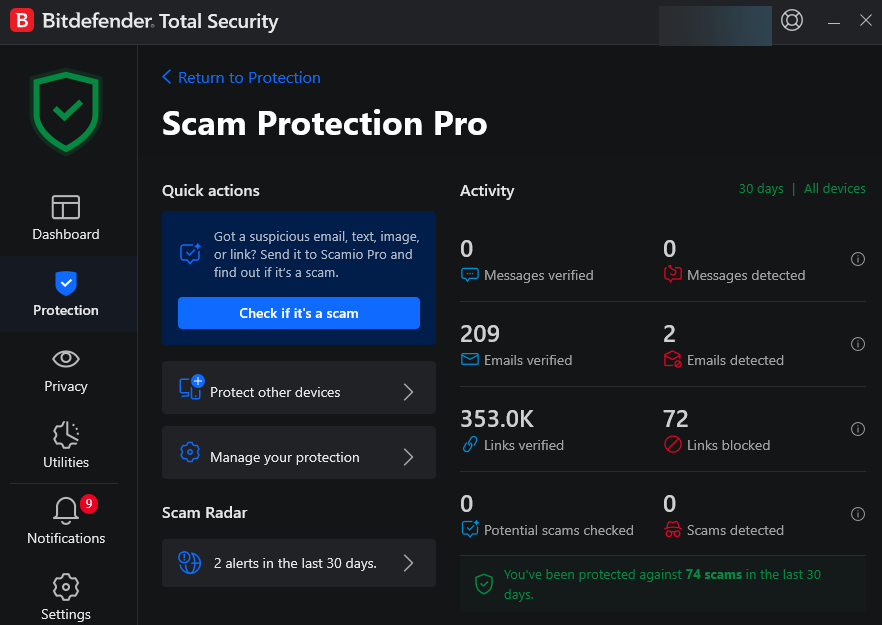Click the Activity heading

coord(487,191)
